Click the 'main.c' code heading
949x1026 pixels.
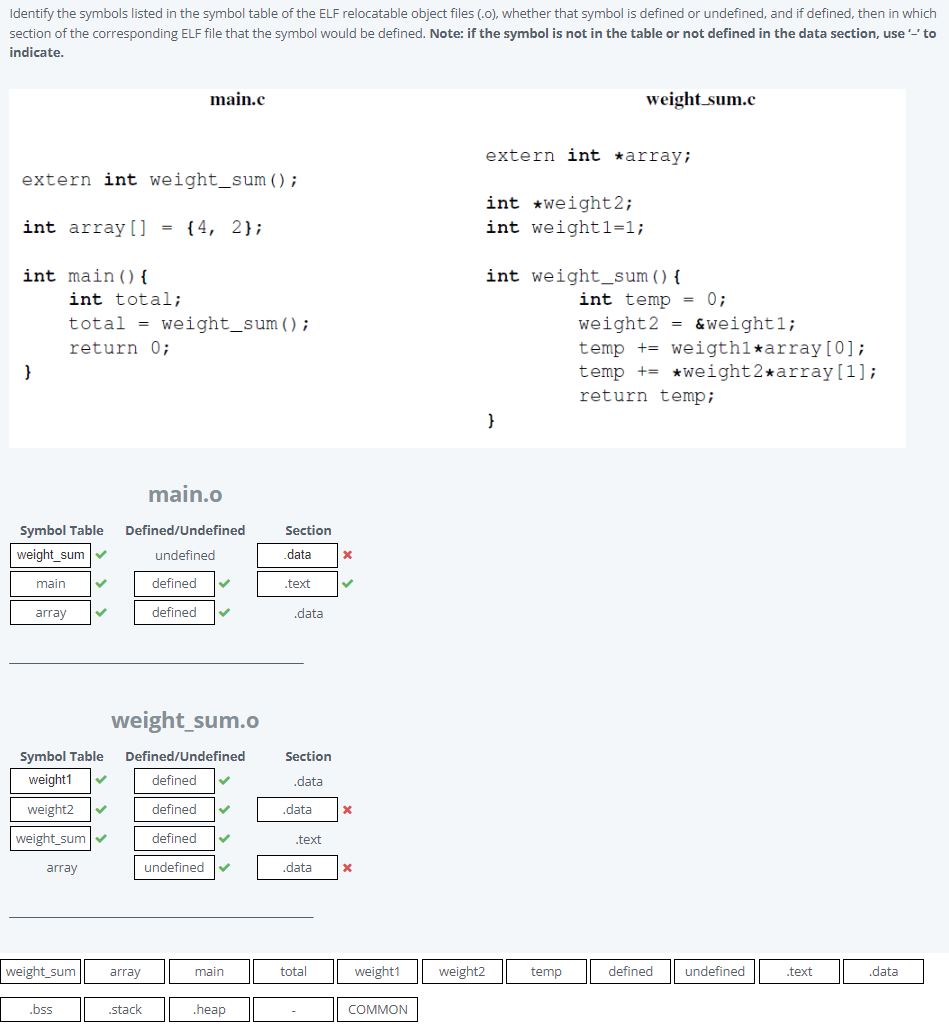pyautogui.click(x=237, y=99)
